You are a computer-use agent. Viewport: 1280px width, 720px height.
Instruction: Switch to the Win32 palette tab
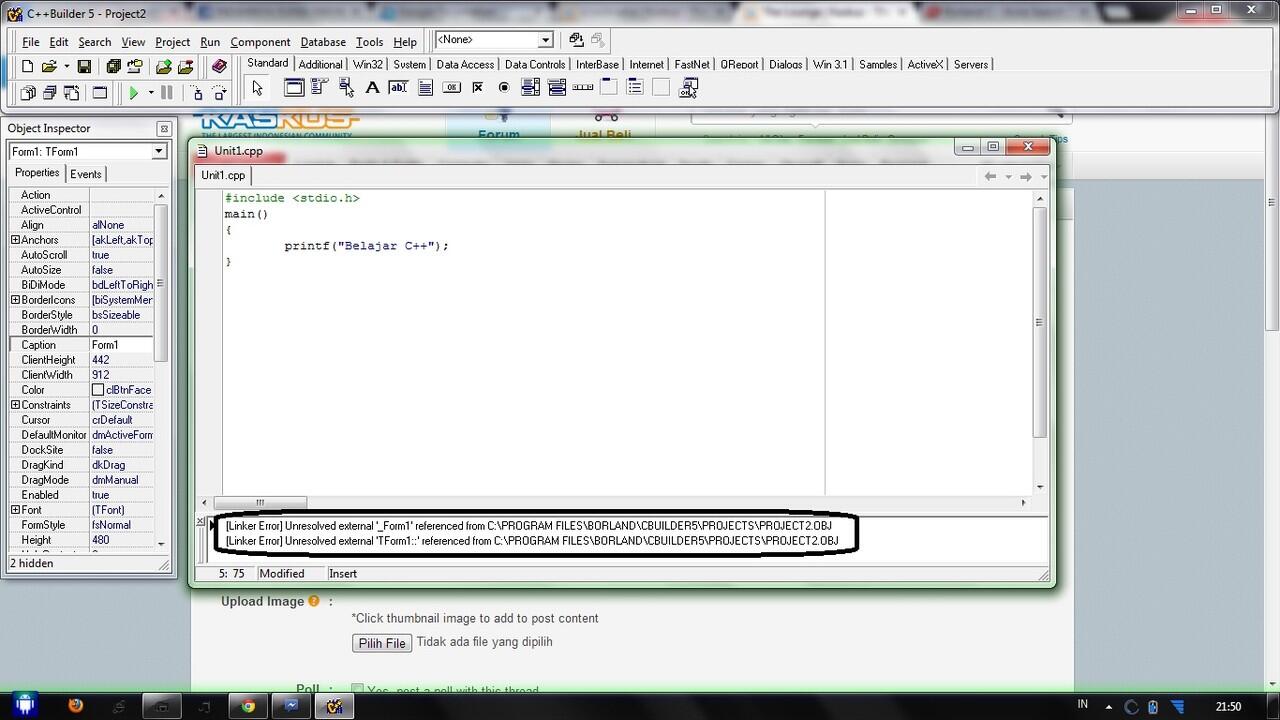click(x=368, y=64)
